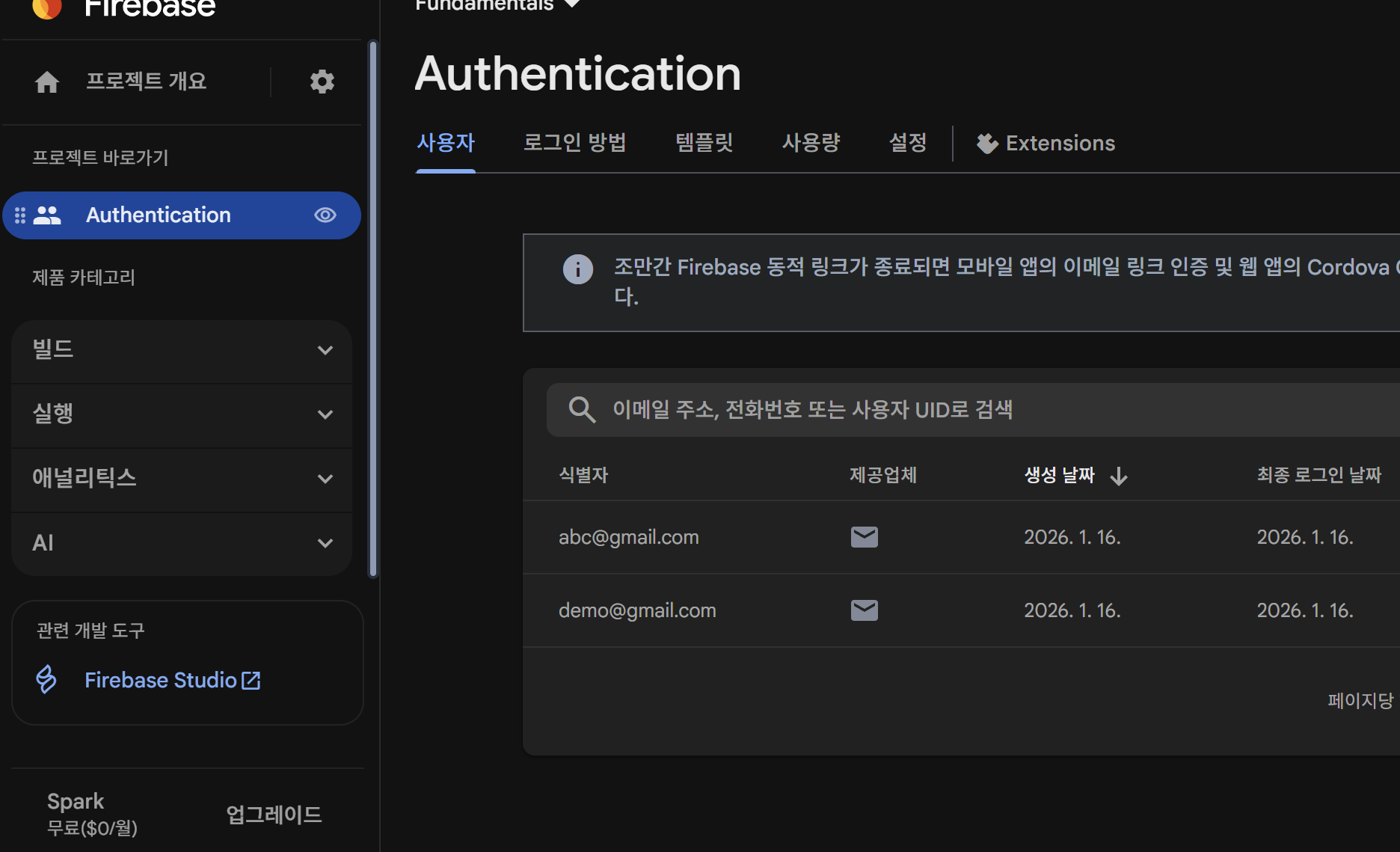The image size is (1400, 852).
Task: Sort by 생성 날짜 column header
Action: tap(1059, 475)
